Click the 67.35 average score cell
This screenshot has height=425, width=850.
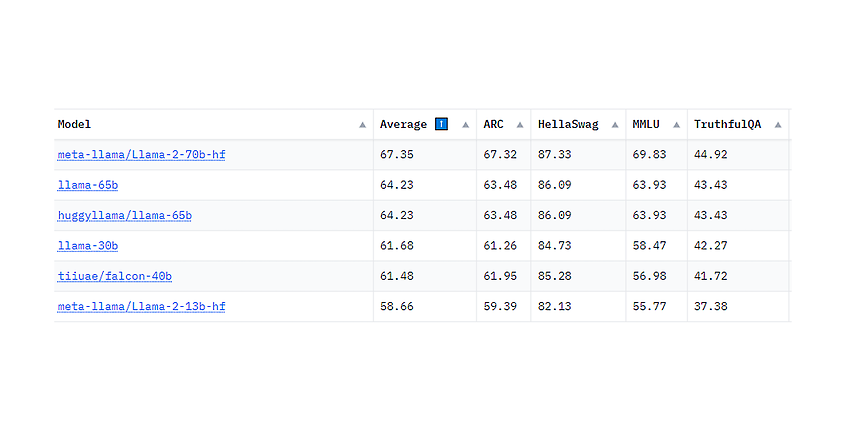pos(425,154)
